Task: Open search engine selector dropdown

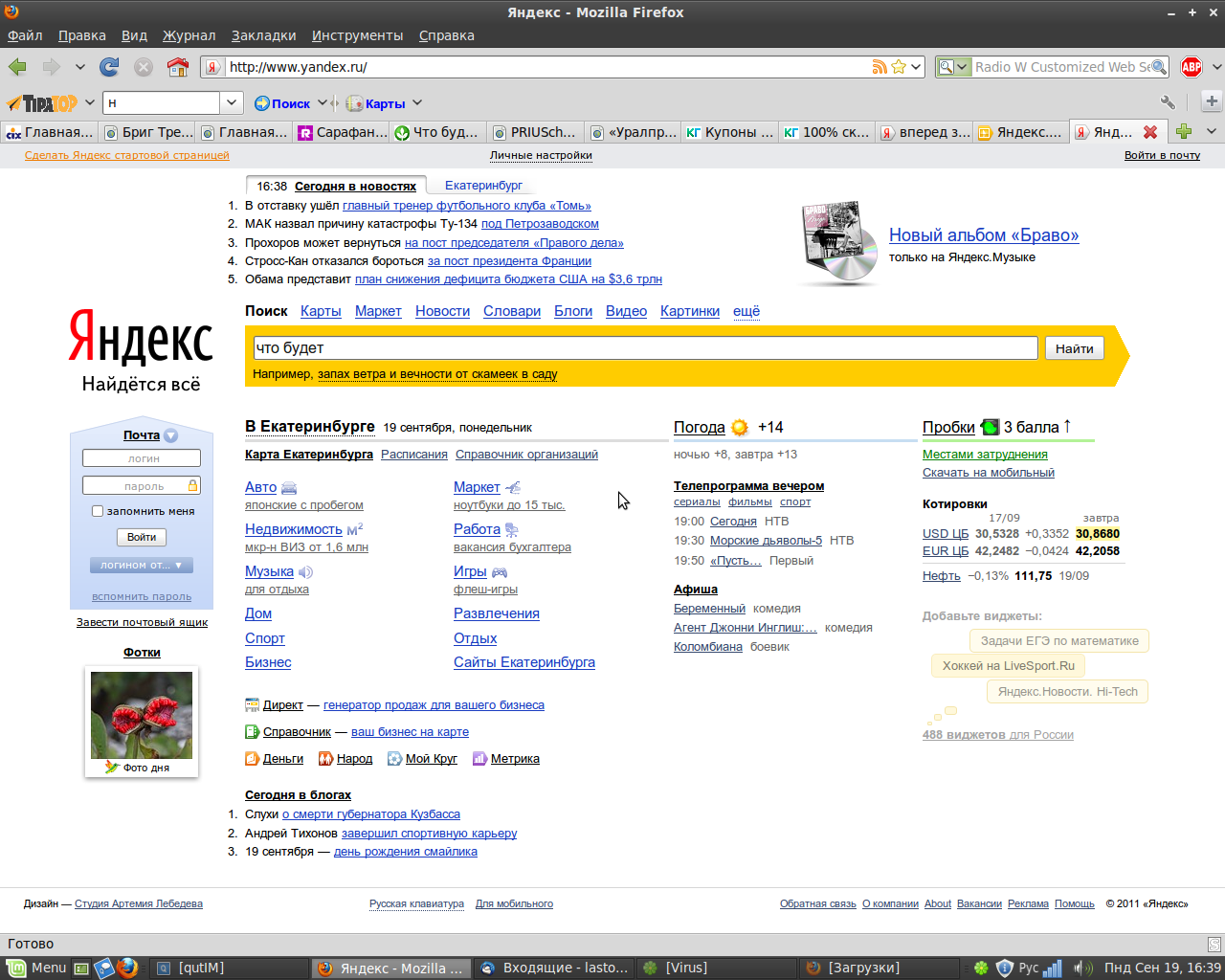Action: point(953,67)
